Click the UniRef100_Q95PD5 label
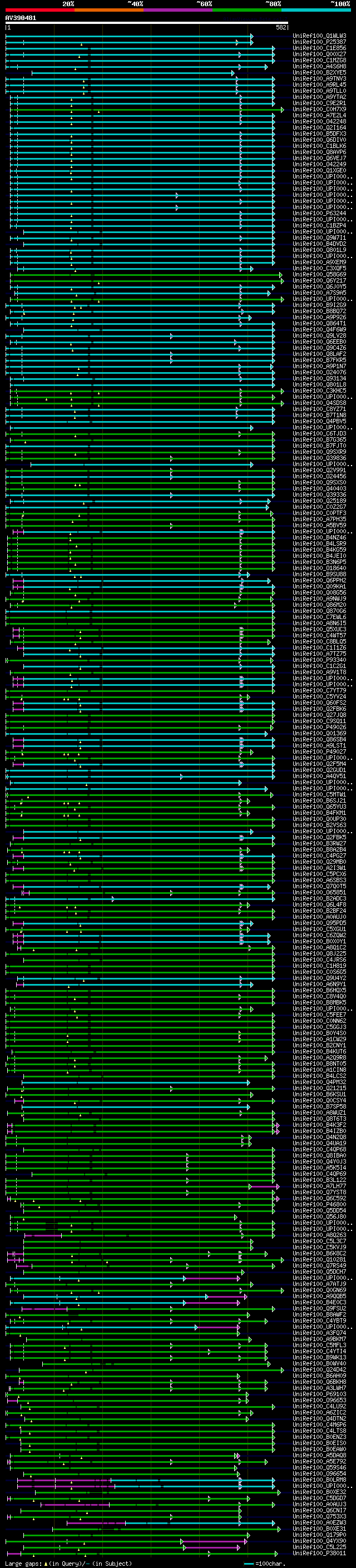 click(x=319, y=923)
